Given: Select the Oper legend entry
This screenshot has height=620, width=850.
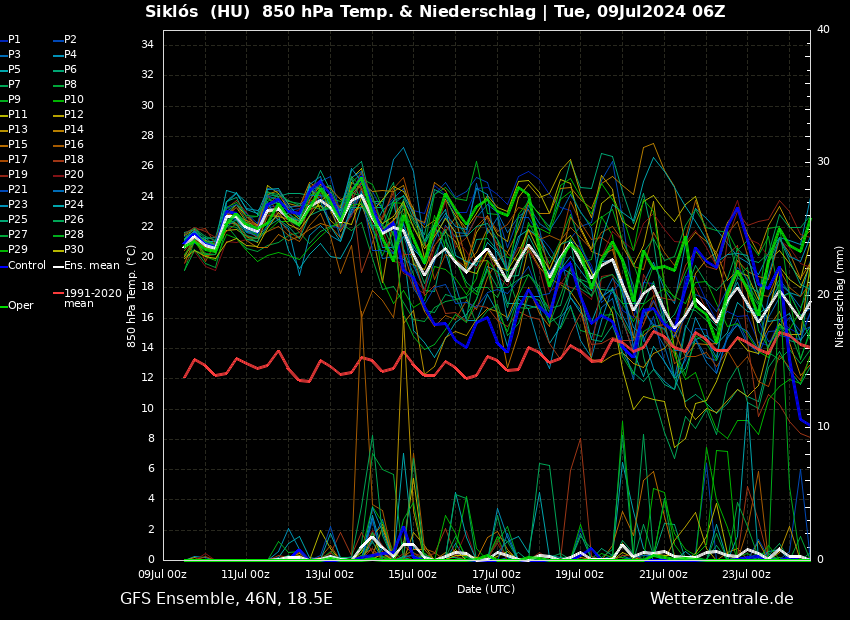Looking at the screenshot, I should coord(20,306).
